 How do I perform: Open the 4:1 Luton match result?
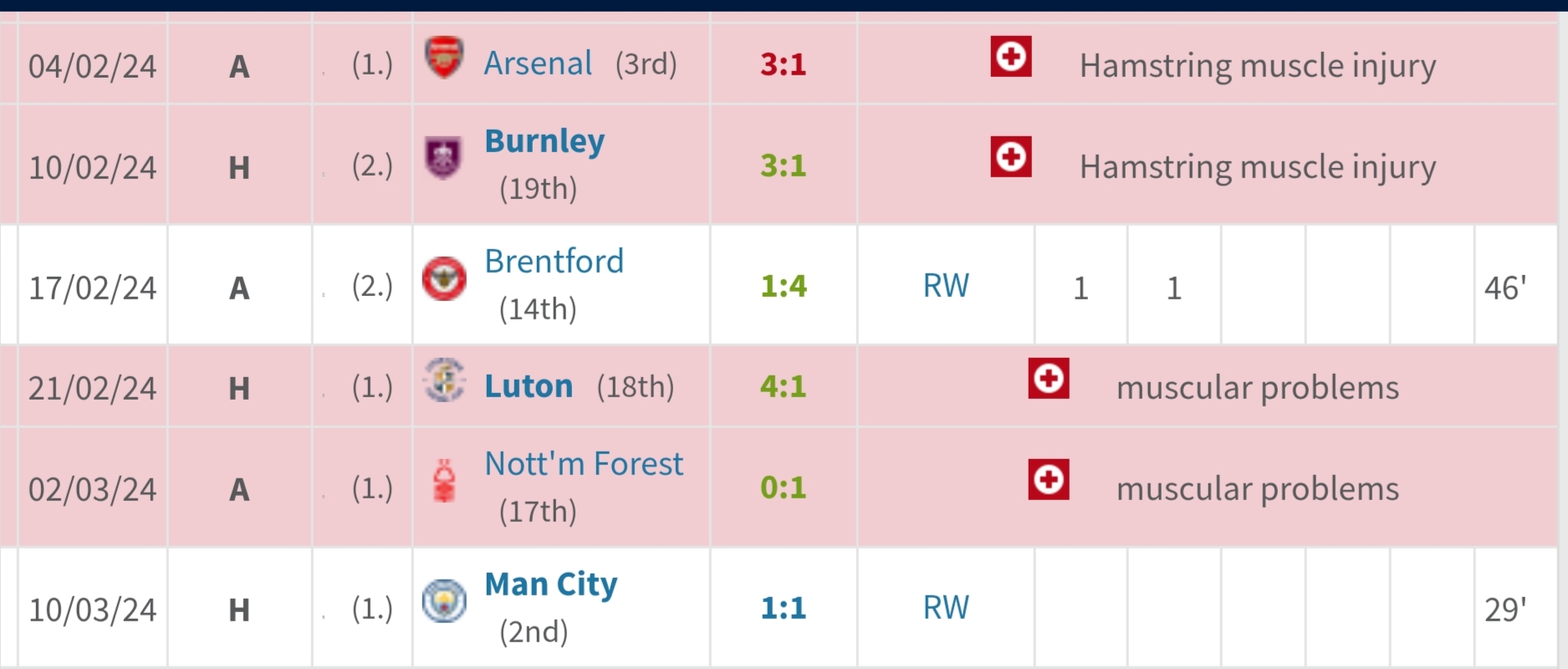[783, 386]
